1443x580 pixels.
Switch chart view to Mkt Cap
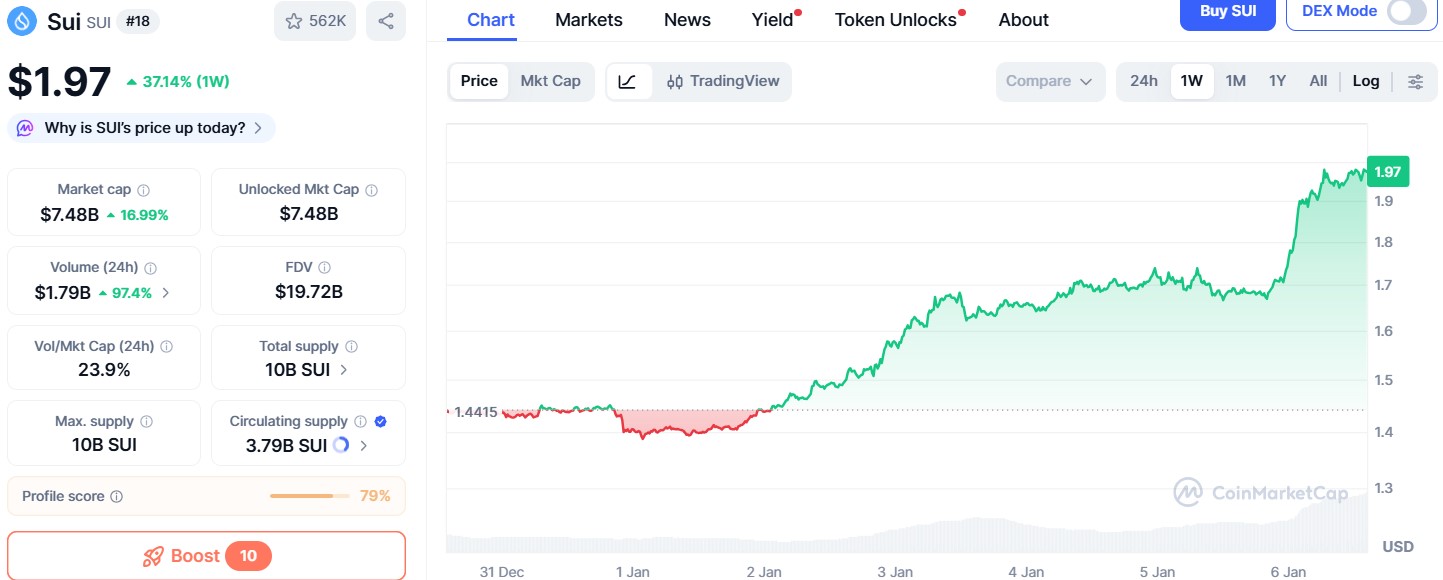pyautogui.click(x=551, y=80)
